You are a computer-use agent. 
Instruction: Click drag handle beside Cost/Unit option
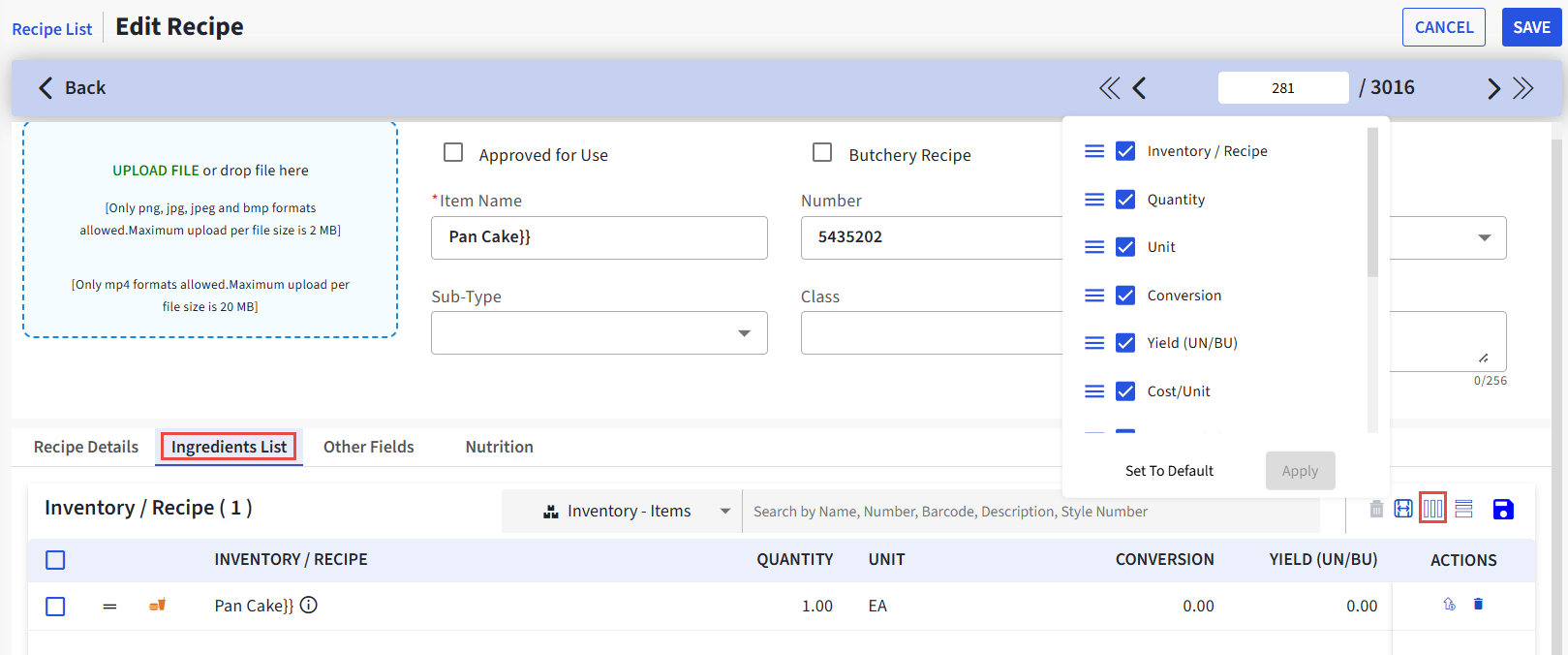[x=1094, y=391]
